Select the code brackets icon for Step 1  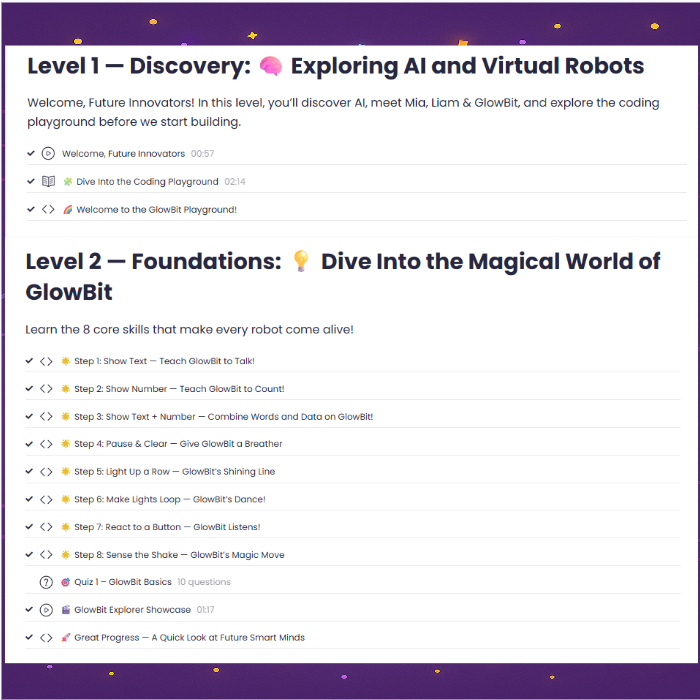pyautogui.click(x=47, y=361)
